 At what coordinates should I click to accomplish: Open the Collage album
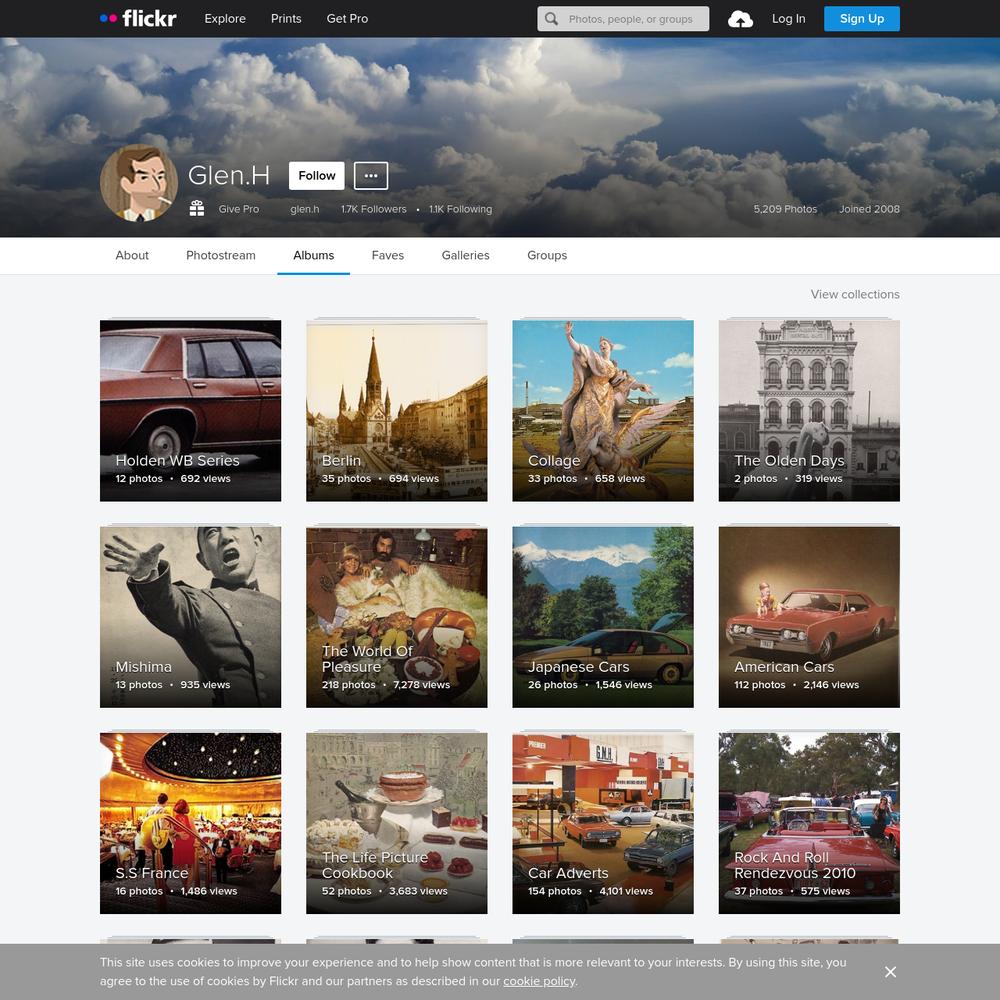[x=603, y=411]
